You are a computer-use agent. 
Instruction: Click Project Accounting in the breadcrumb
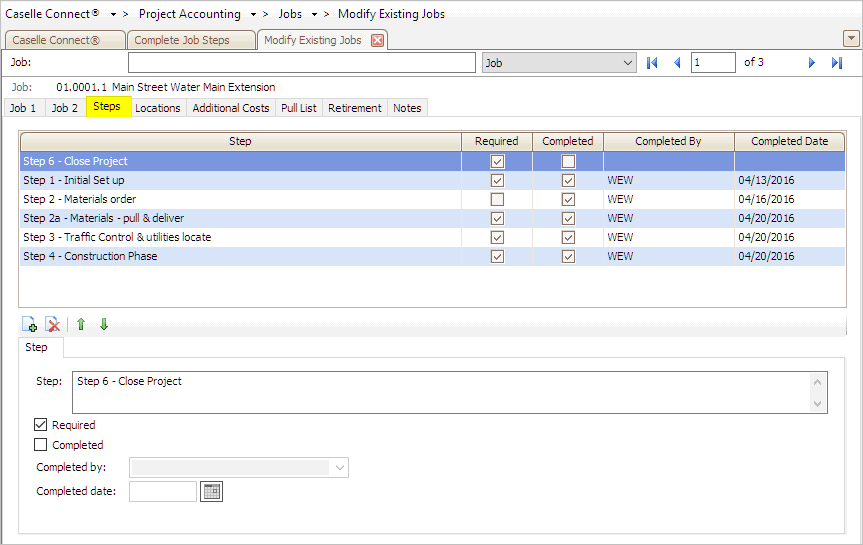click(189, 14)
